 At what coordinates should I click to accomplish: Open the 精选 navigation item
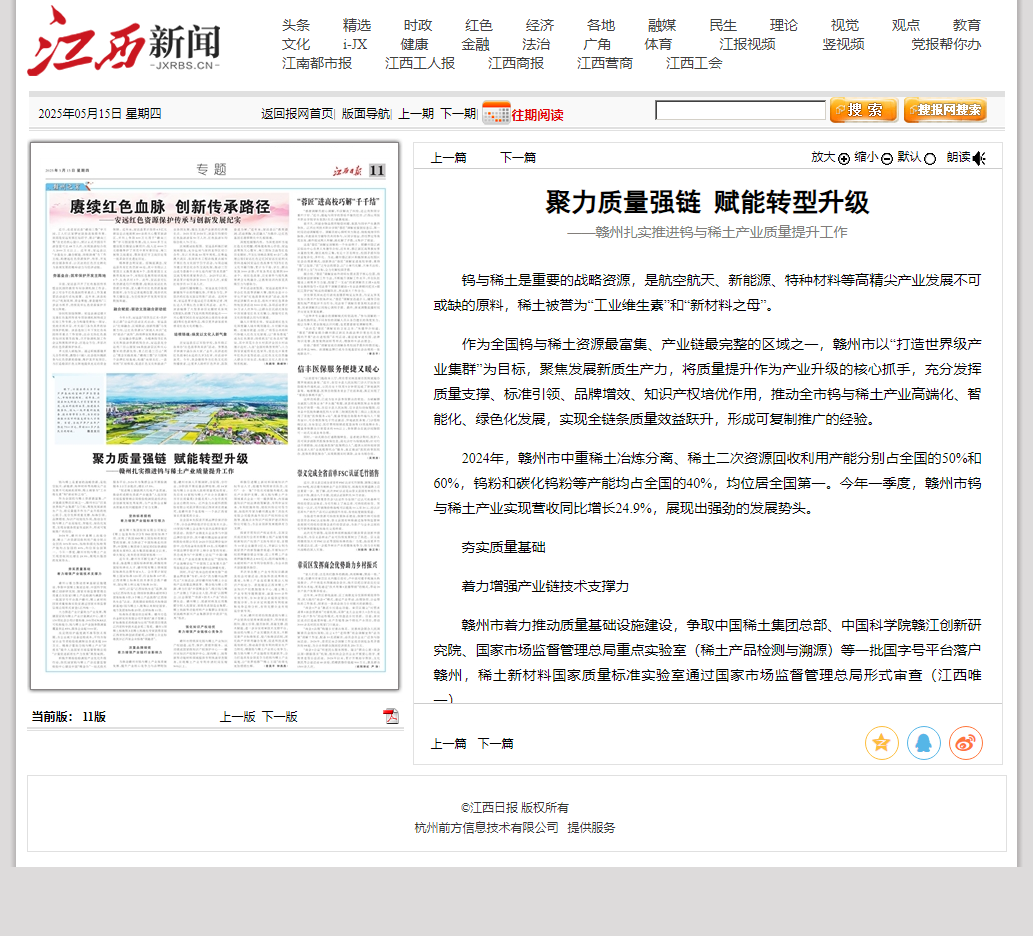click(357, 26)
